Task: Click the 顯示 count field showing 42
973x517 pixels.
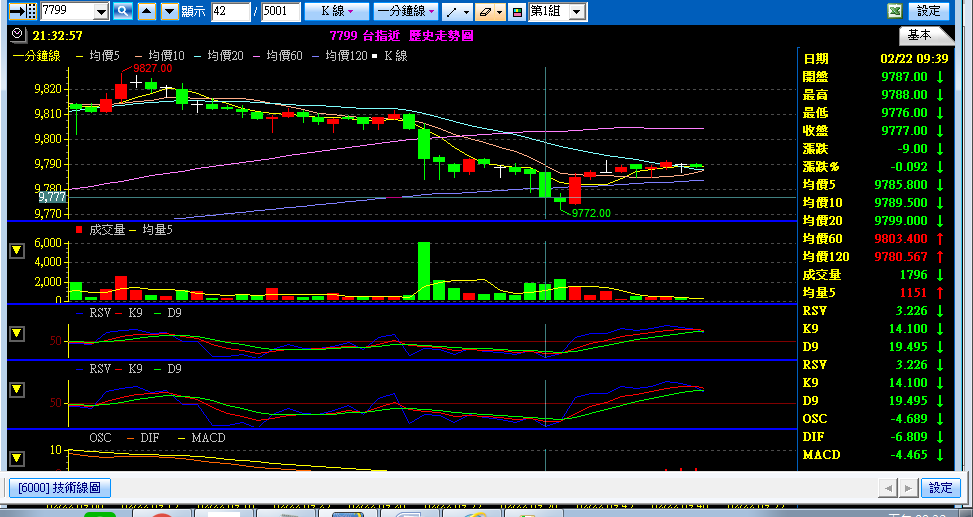Action: tap(231, 11)
